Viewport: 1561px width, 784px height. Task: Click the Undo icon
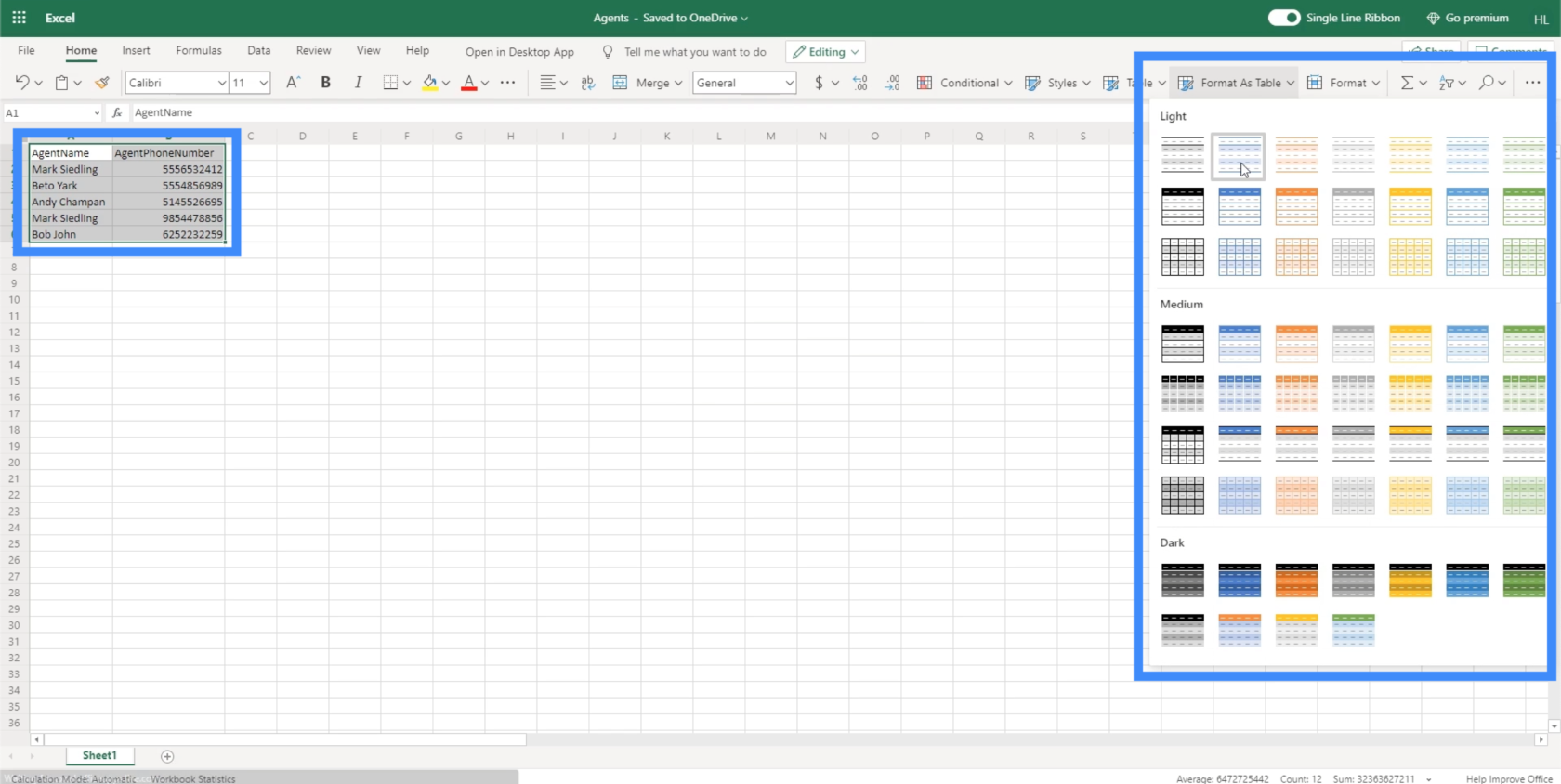coord(22,83)
